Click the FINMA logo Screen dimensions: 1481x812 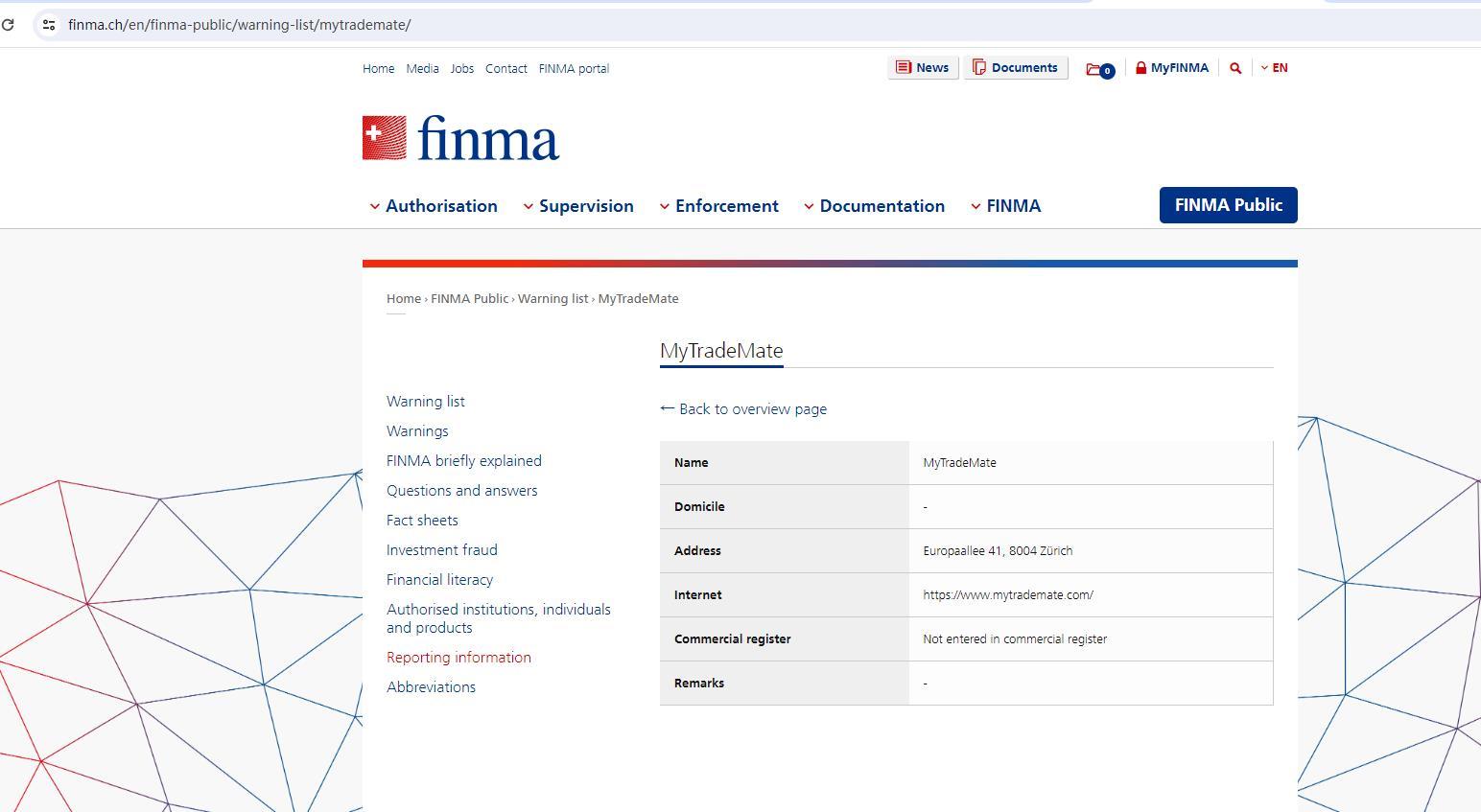click(460, 139)
